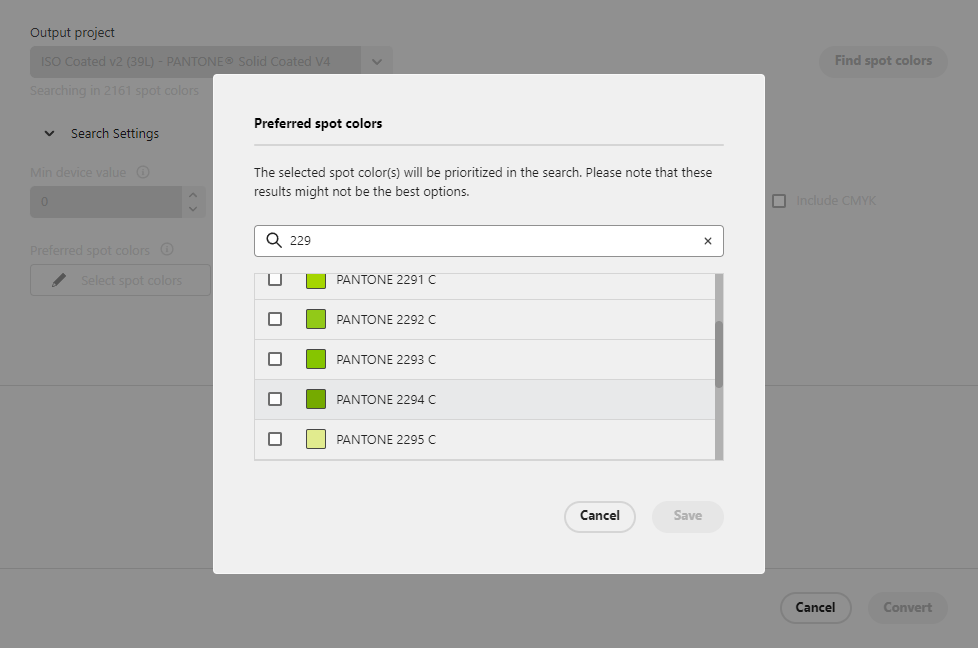978x648 pixels.
Task: Click the Preferred spot colors dialog title
Action: pos(318,123)
